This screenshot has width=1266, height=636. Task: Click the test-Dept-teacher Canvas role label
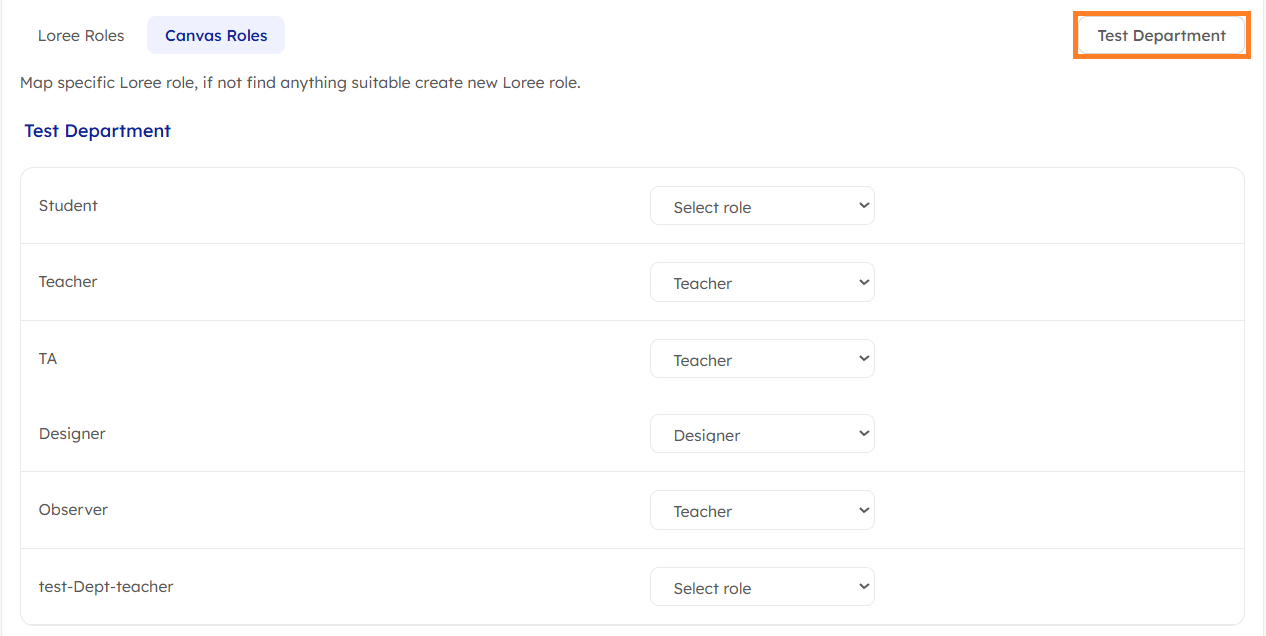(x=106, y=587)
